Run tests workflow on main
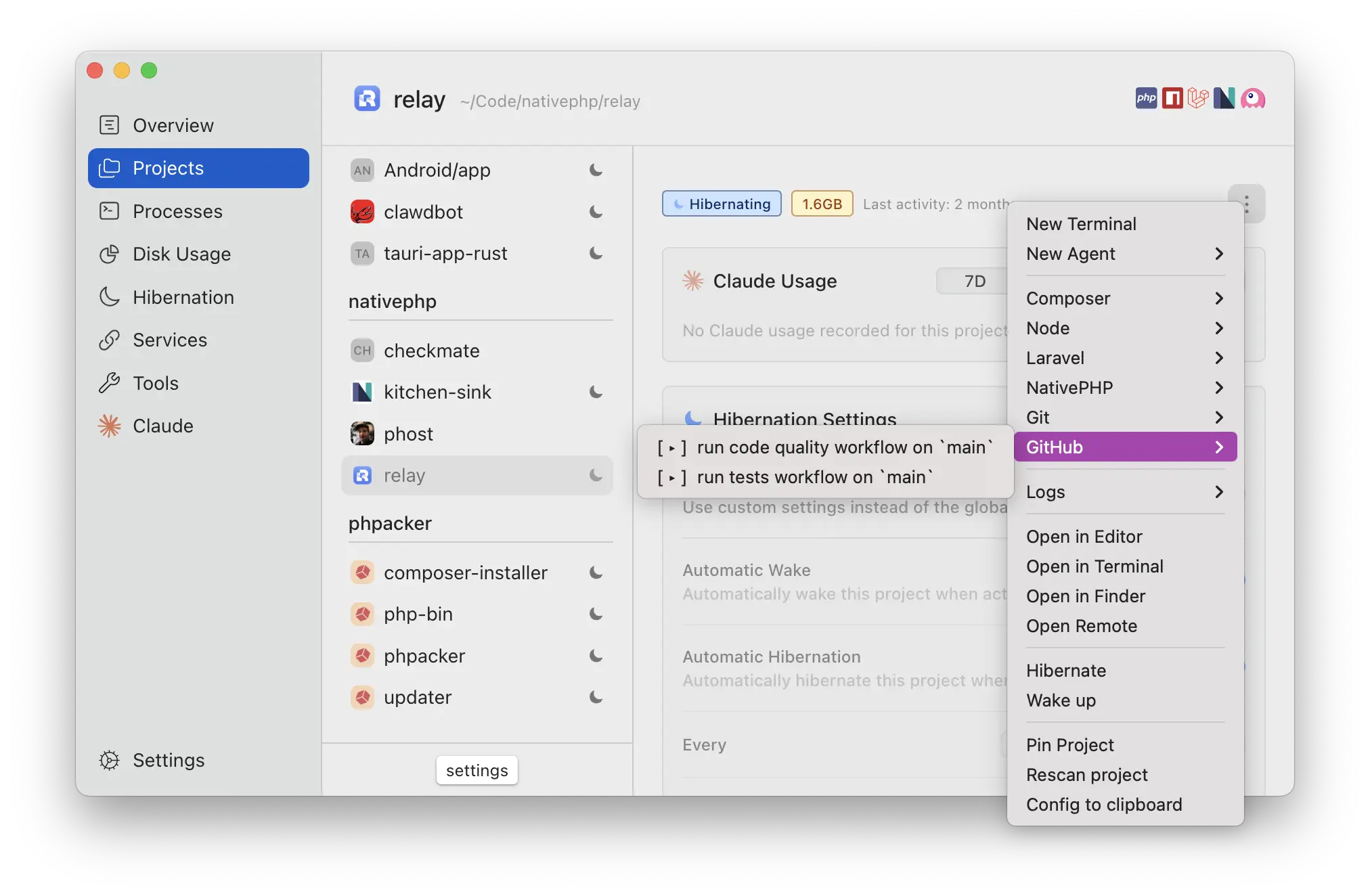The image size is (1370, 896). (x=826, y=477)
